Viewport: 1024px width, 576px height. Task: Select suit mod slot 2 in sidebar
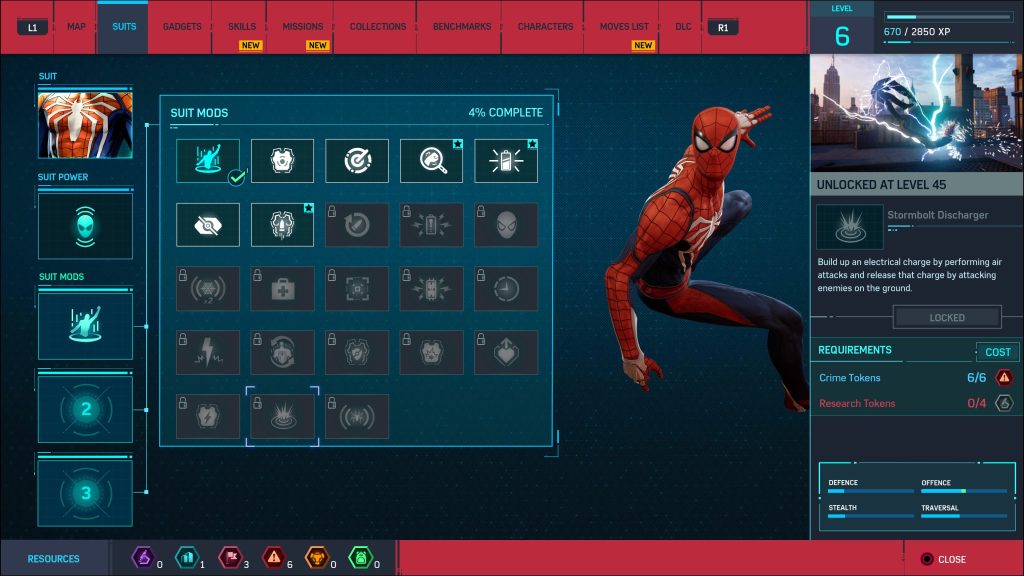(85, 408)
